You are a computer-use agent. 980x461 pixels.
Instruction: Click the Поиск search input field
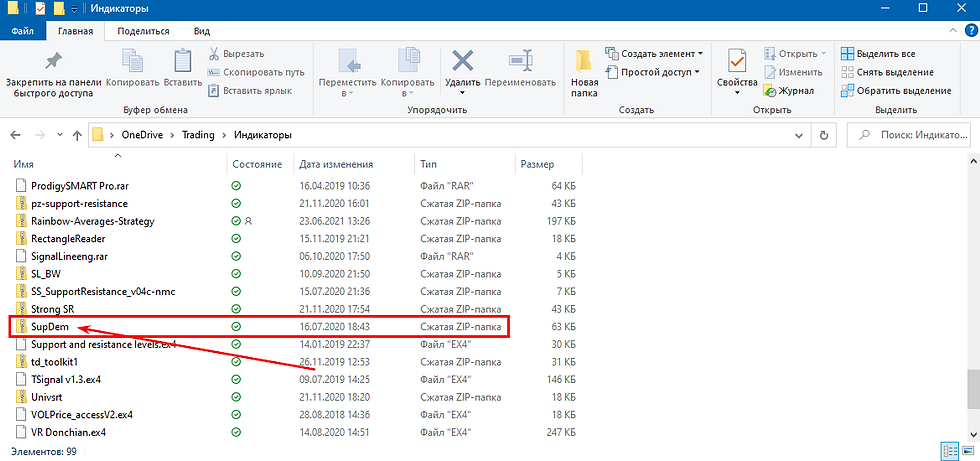[x=909, y=135]
